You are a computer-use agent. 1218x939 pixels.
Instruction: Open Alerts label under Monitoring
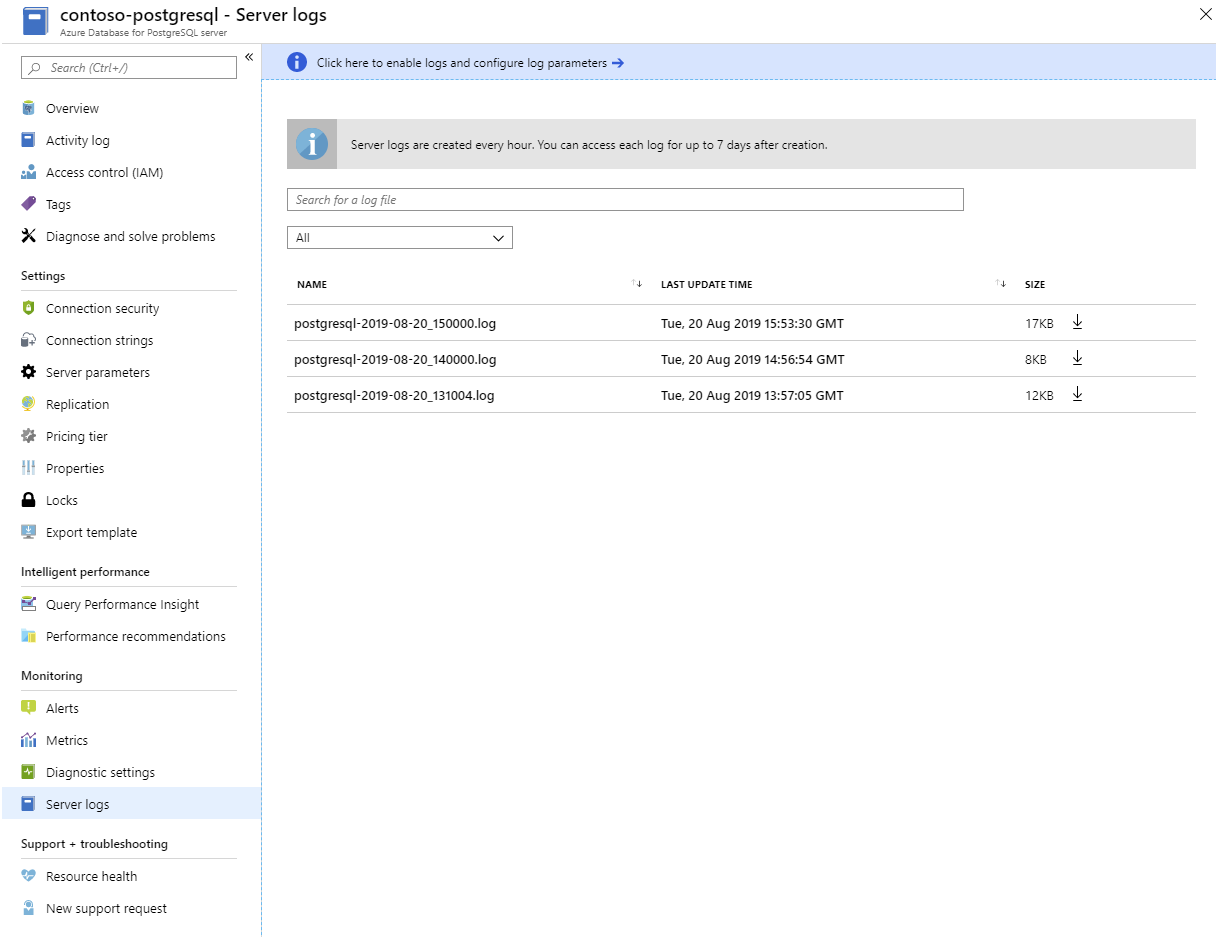[x=62, y=708]
